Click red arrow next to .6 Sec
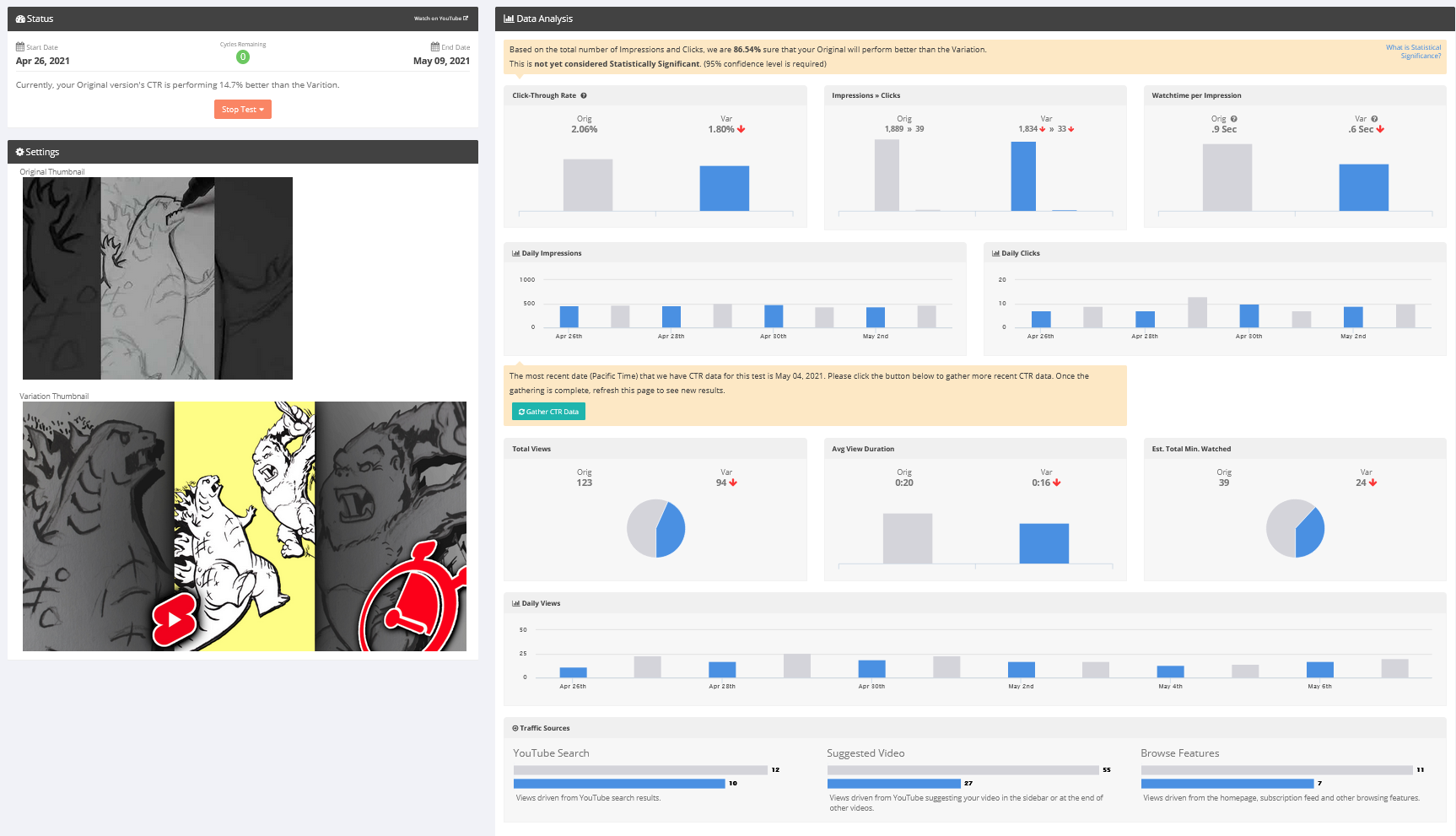This screenshot has width=1456, height=836. coord(1381,129)
